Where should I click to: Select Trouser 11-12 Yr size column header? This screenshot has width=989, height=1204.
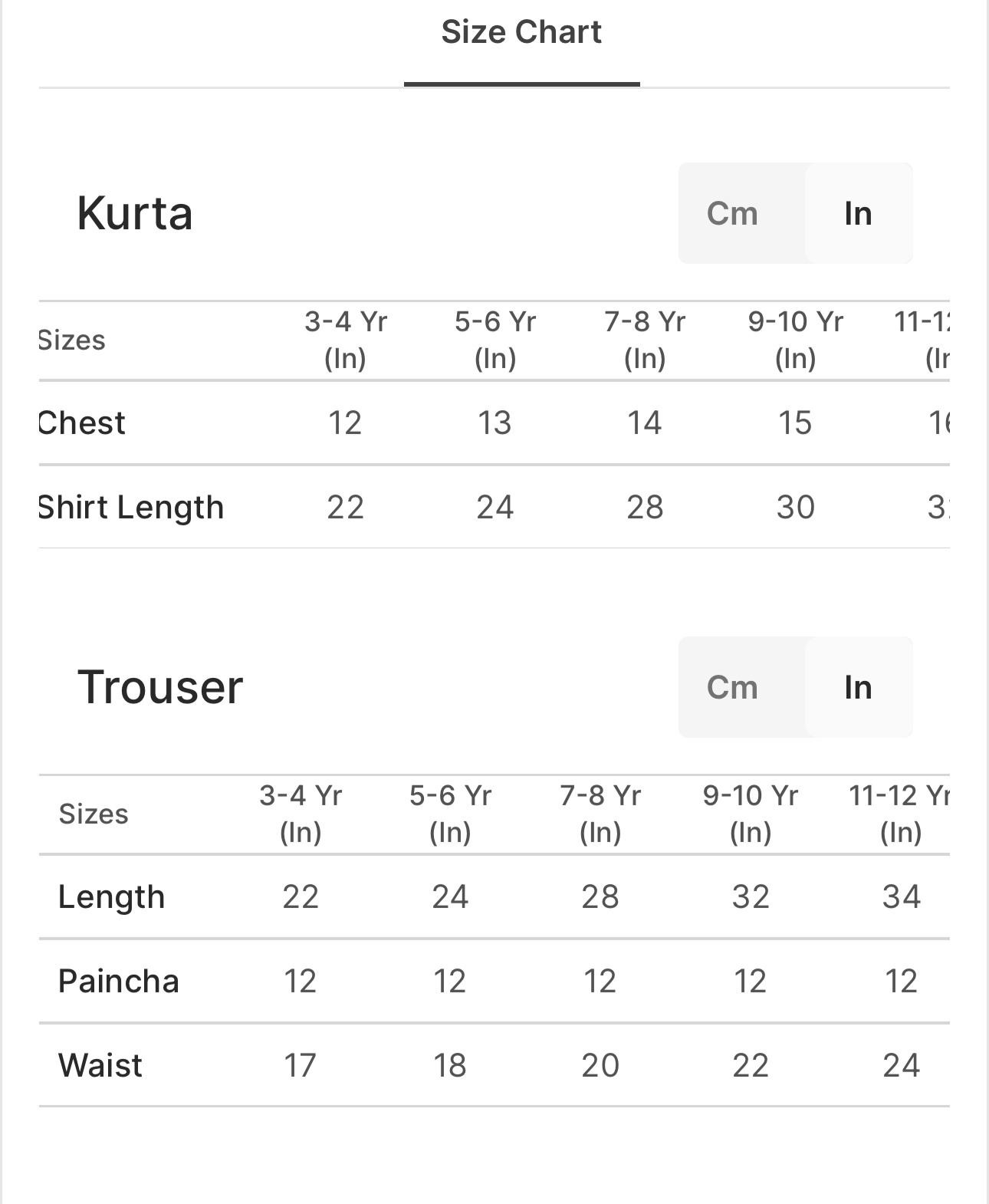[x=899, y=814]
